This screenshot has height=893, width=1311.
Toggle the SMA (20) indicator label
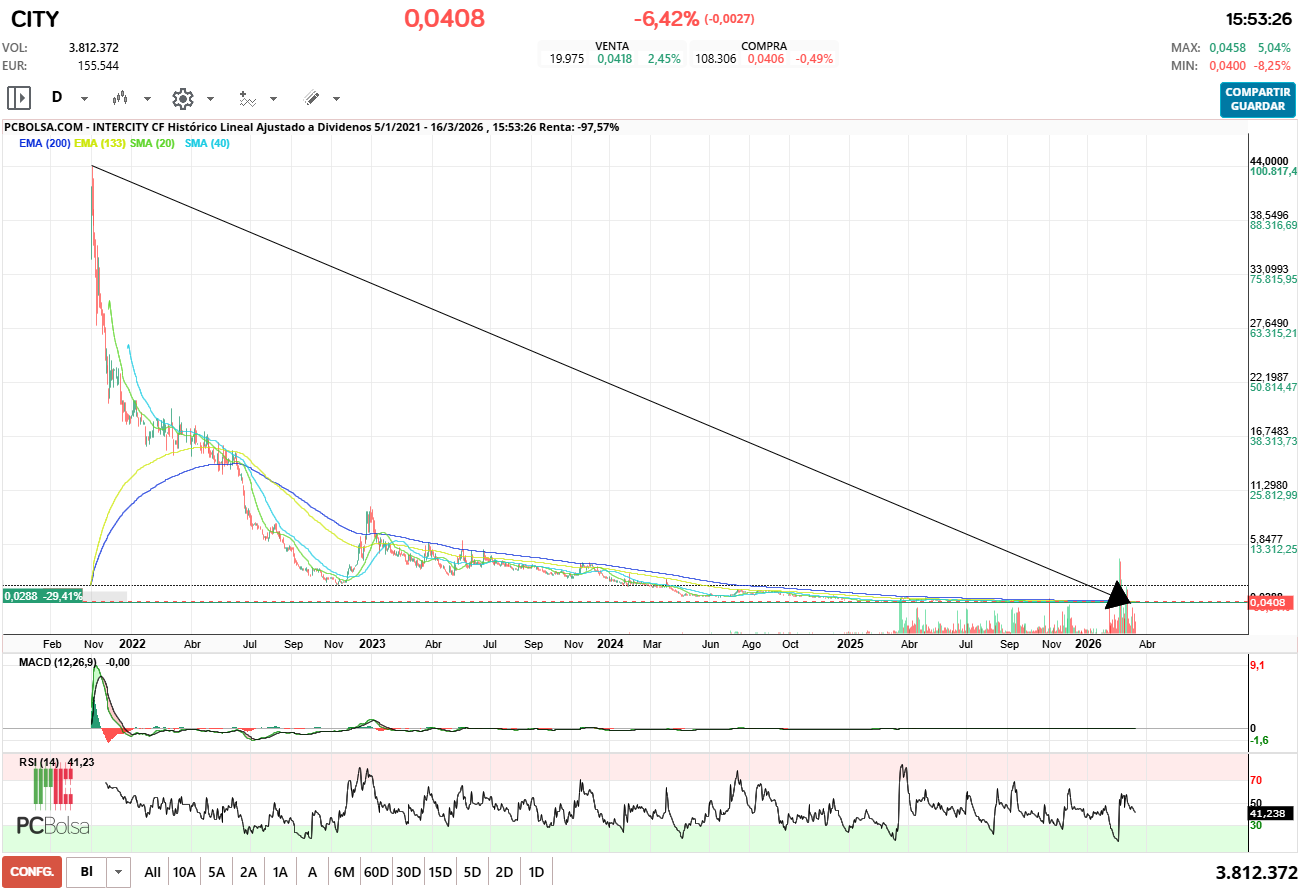point(153,144)
